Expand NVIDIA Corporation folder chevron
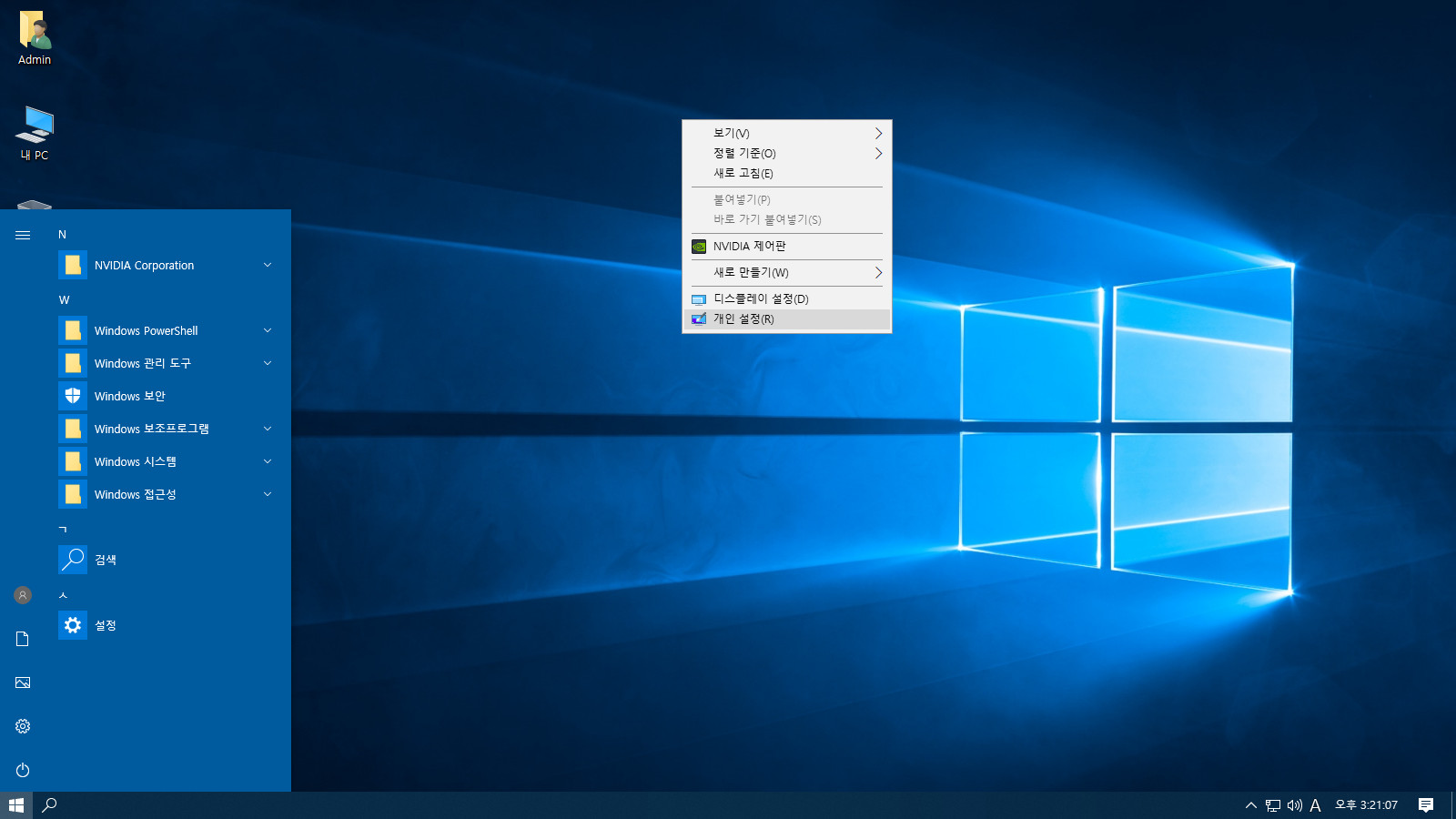 point(268,265)
